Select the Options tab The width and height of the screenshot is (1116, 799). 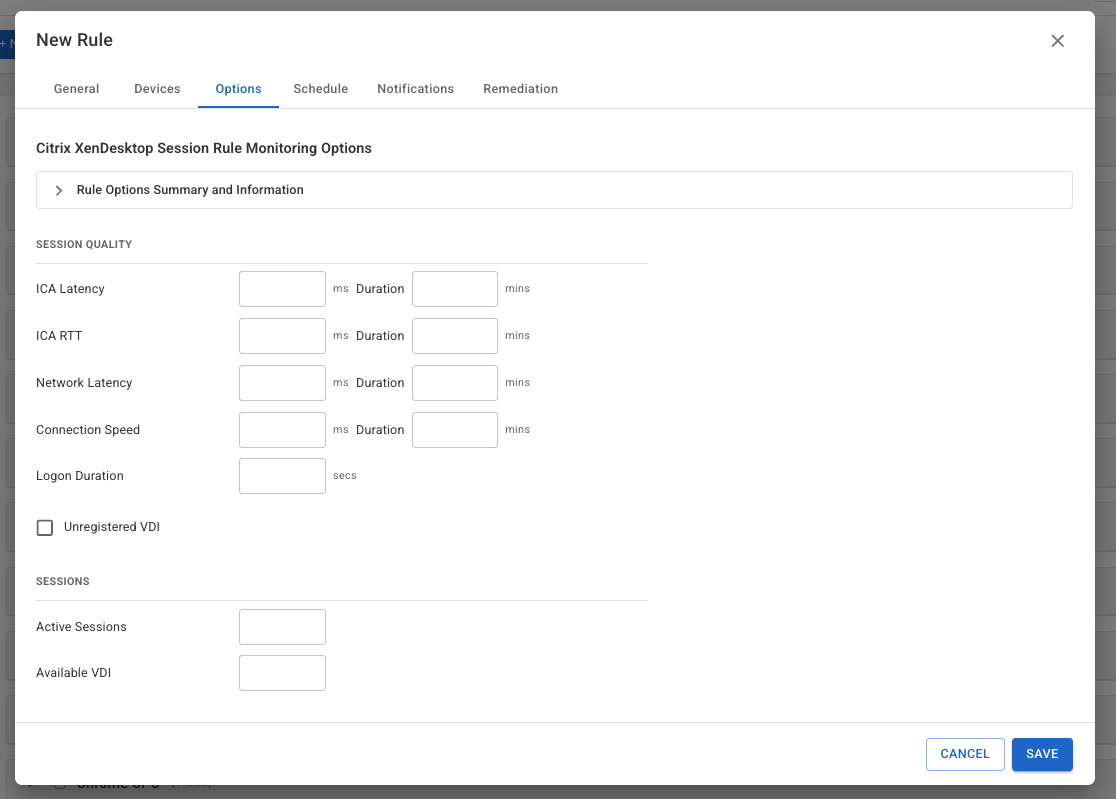point(238,89)
